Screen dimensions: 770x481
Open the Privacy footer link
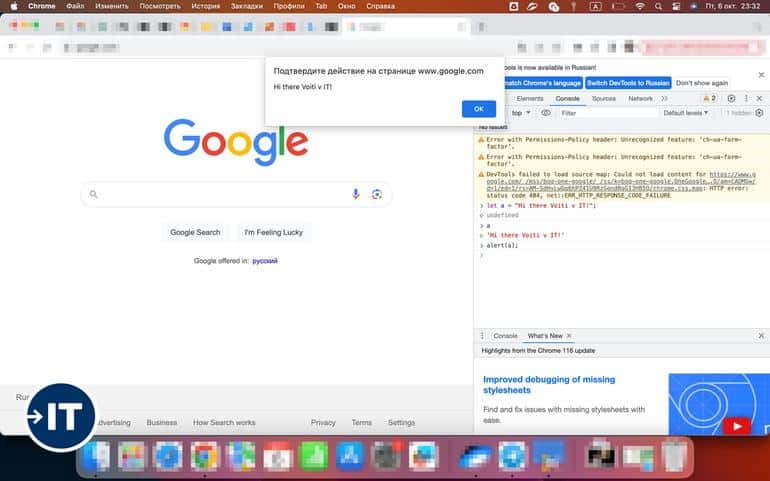point(323,423)
